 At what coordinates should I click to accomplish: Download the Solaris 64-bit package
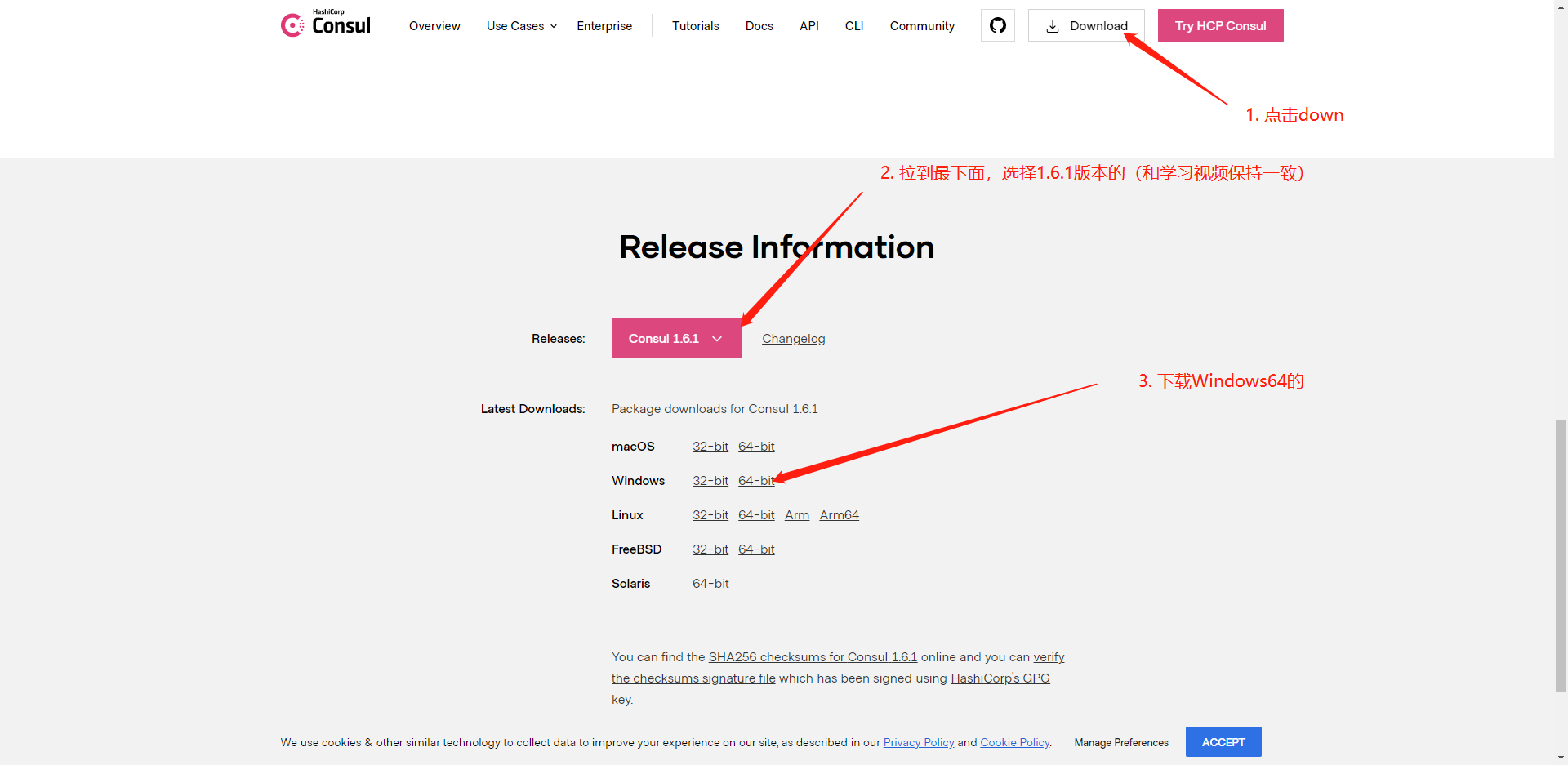[710, 584]
